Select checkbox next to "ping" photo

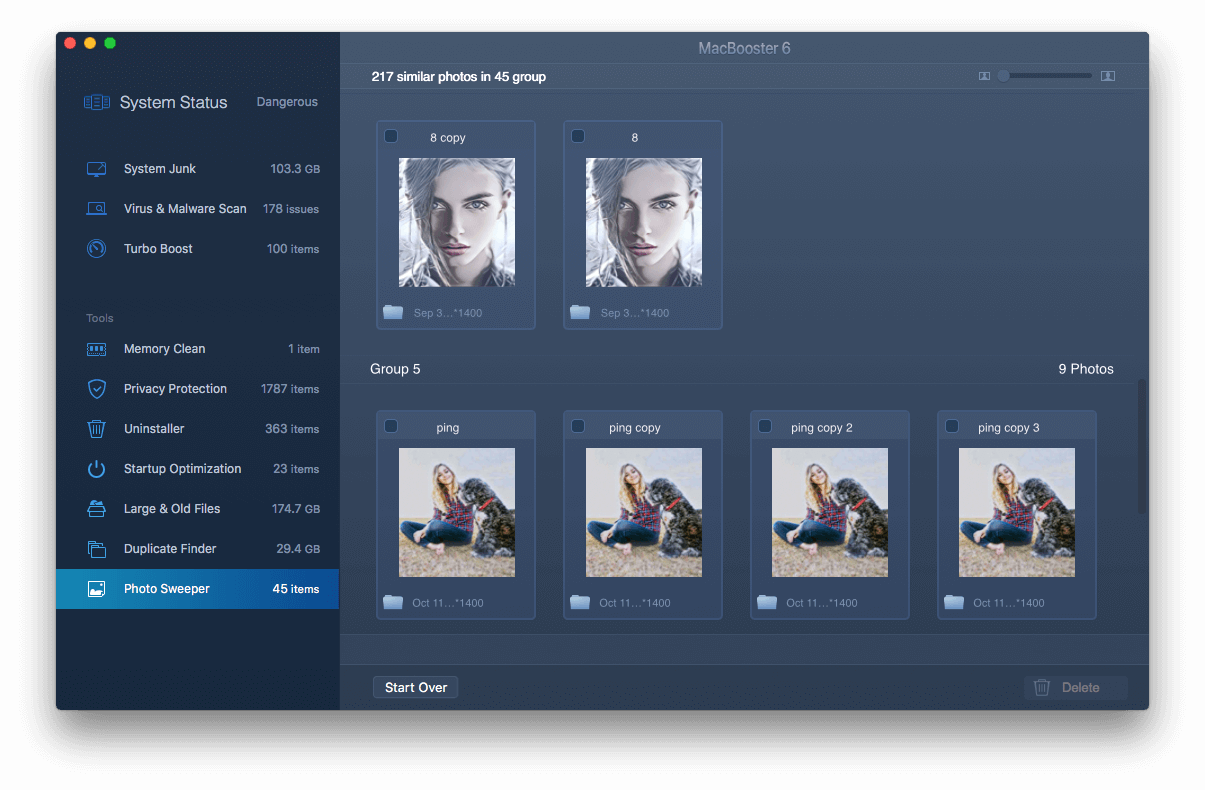[x=391, y=426]
